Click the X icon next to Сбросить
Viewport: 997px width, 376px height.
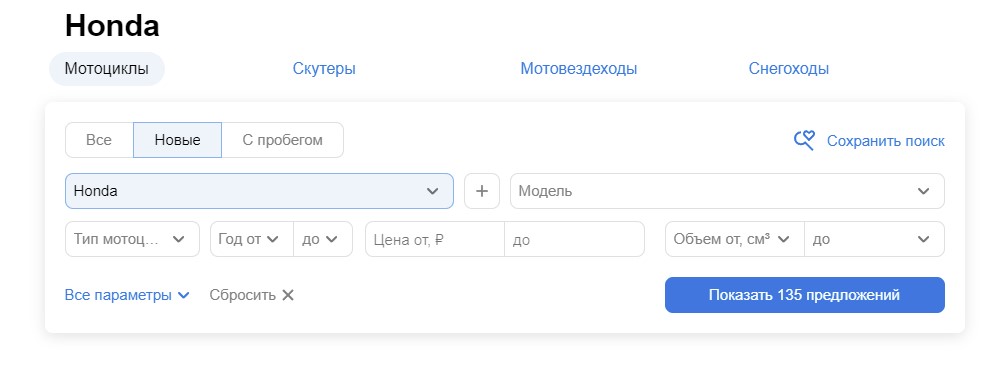click(288, 295)
